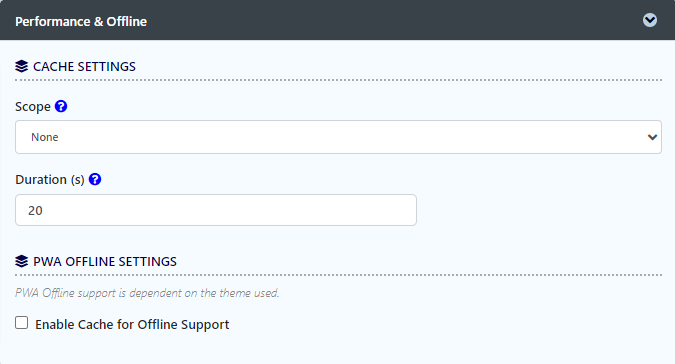Click the Duration (s) field label
The width and height of the screenshot is (675, 364).
pos(50,179)
